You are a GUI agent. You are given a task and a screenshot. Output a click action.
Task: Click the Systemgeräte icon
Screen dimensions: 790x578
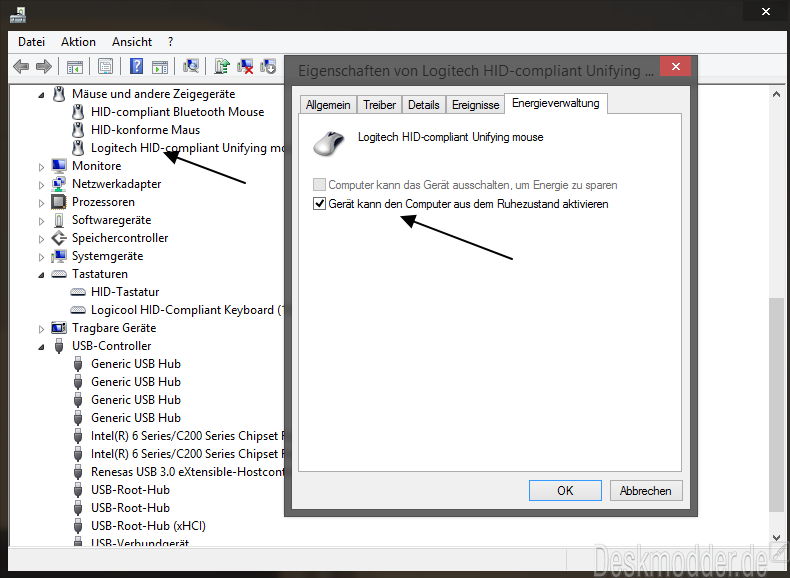point(59,256)
